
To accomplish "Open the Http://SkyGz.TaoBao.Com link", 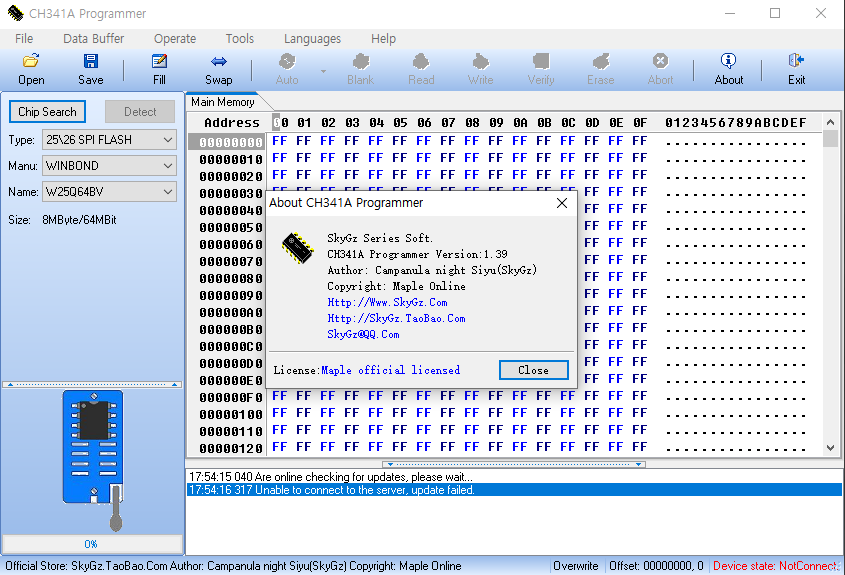I will click(396, 318).
